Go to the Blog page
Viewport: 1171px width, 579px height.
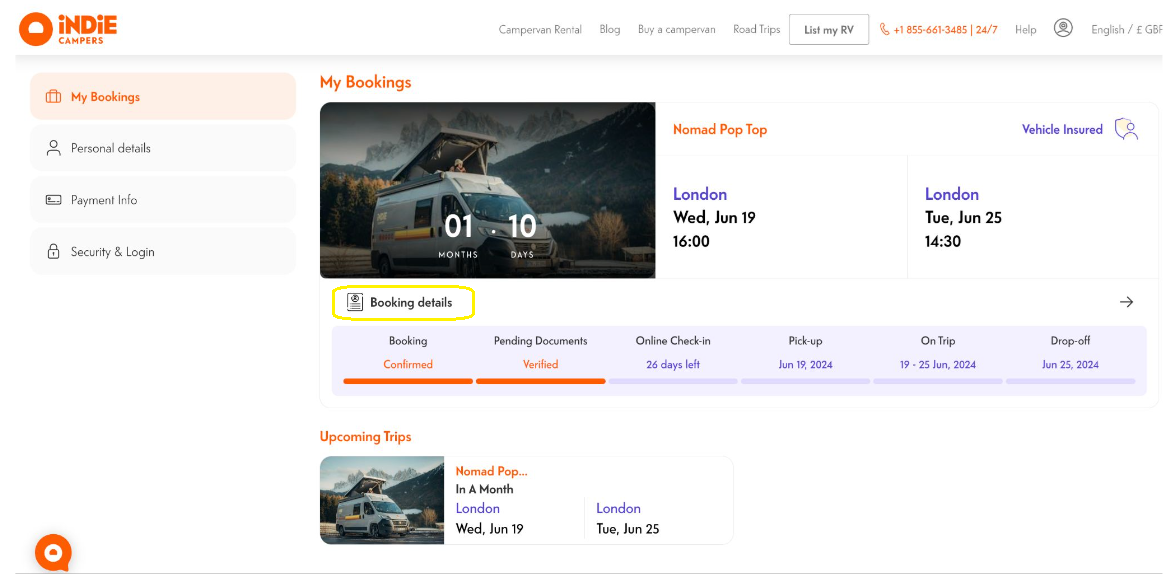(610, 30)
